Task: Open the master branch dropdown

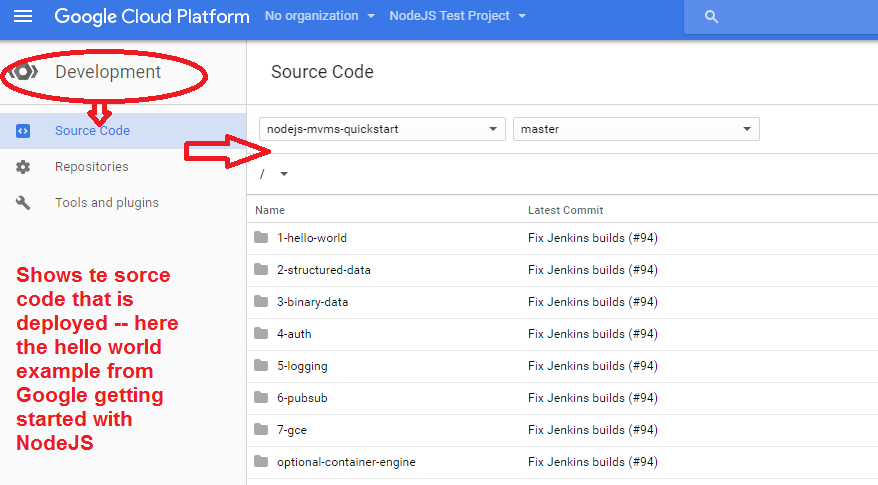Action: [636, 129]
